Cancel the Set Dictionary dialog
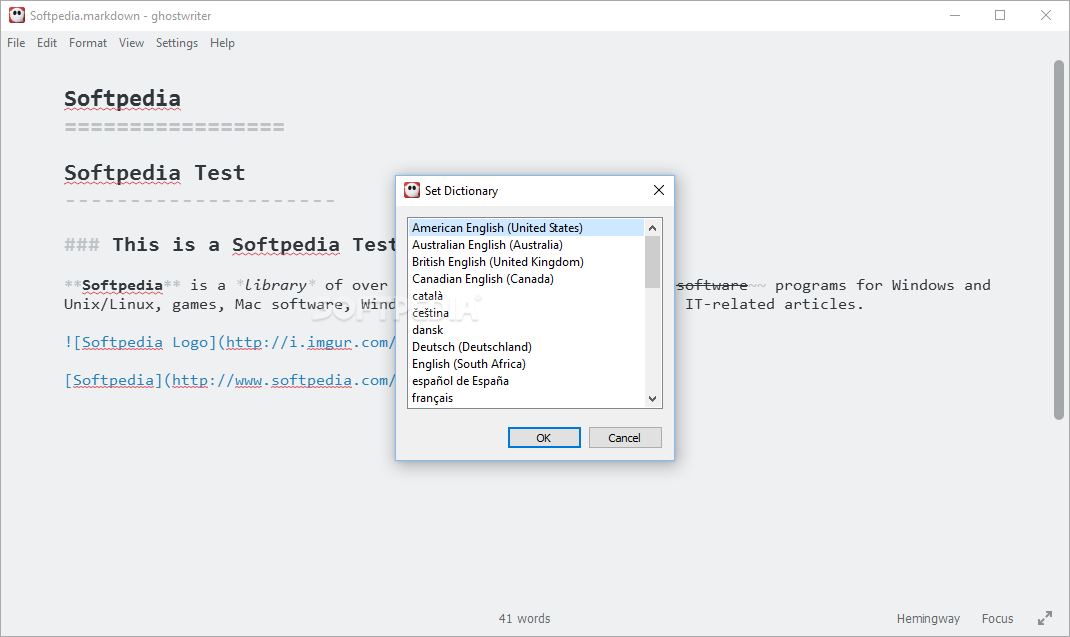1070x637 pixels. pyautogui.click(x=625, y=438)
